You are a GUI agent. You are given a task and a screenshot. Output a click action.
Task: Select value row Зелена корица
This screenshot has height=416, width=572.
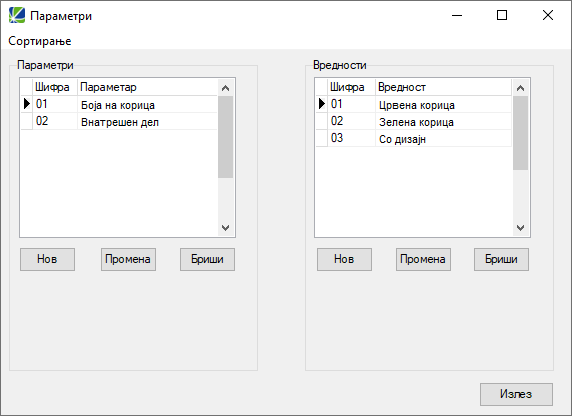point(414,122)
